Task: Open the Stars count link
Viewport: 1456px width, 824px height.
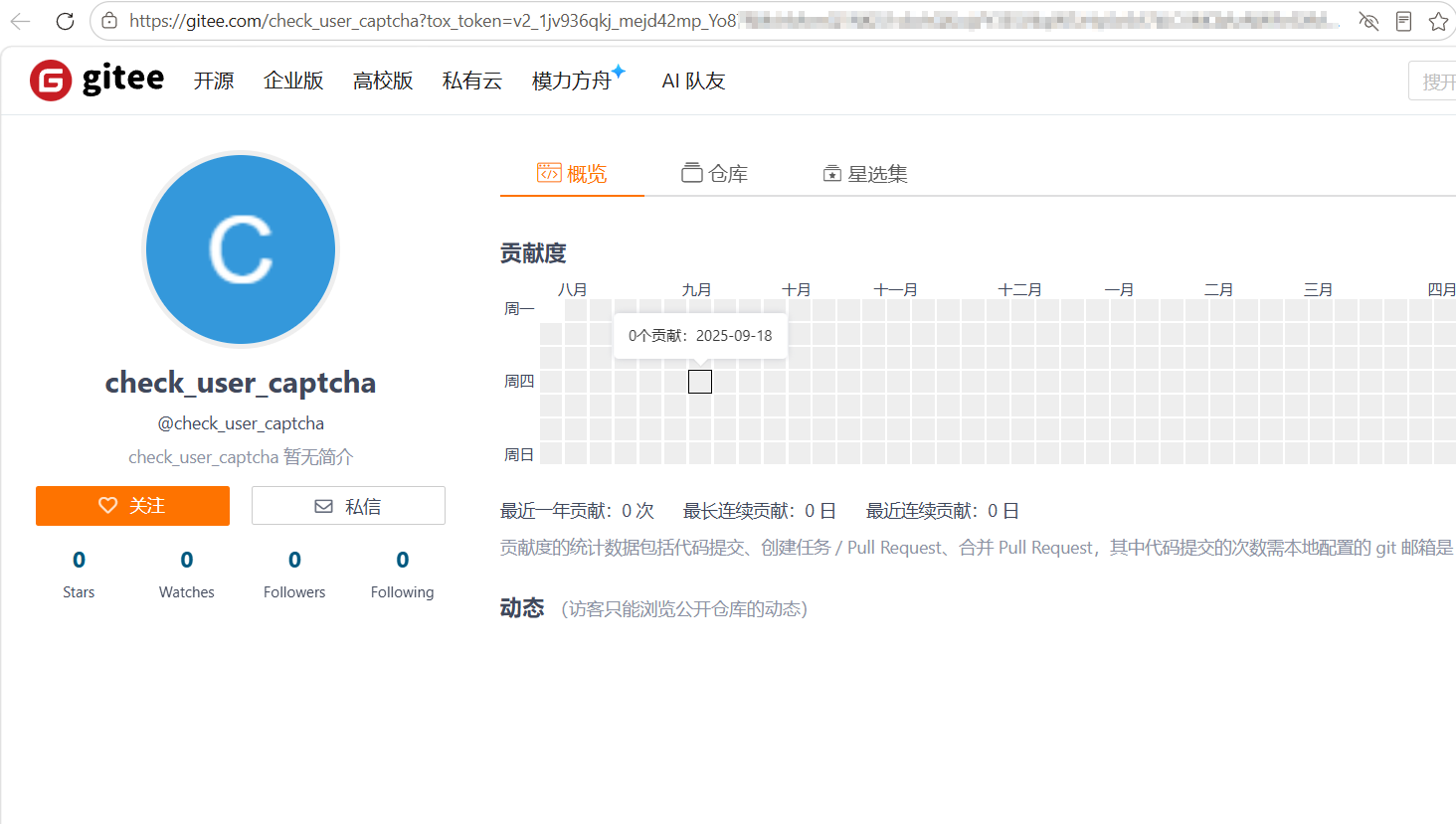Action: [x=79, y=575]
